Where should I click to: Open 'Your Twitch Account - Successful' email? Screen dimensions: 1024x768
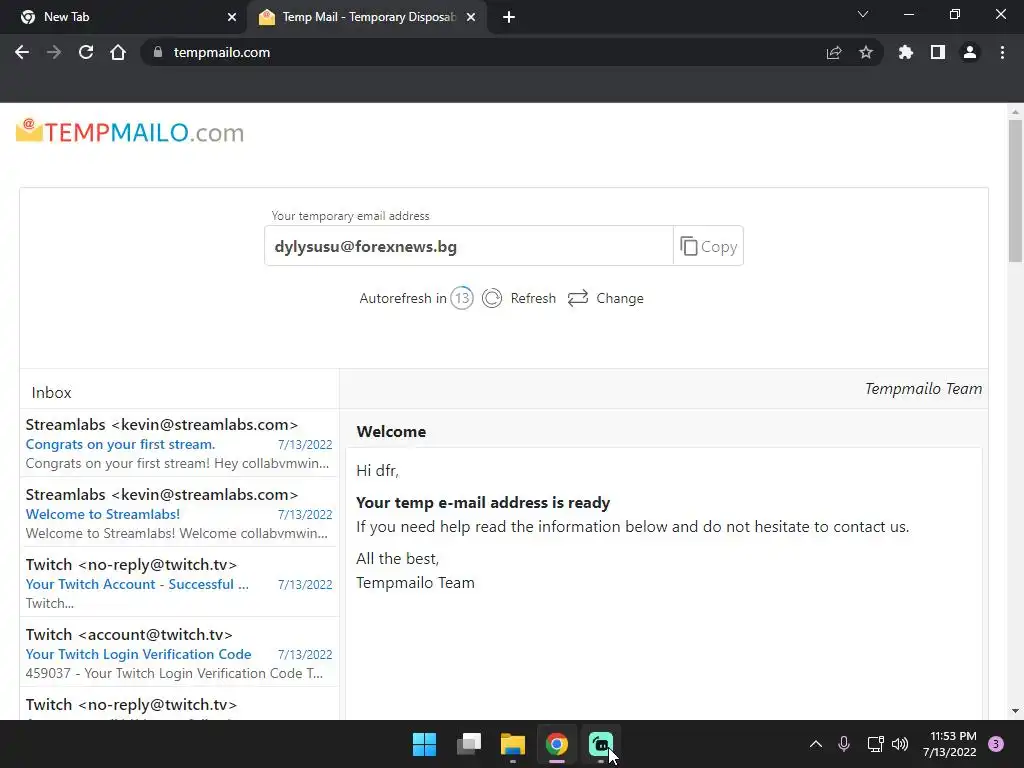pos(137,584)
